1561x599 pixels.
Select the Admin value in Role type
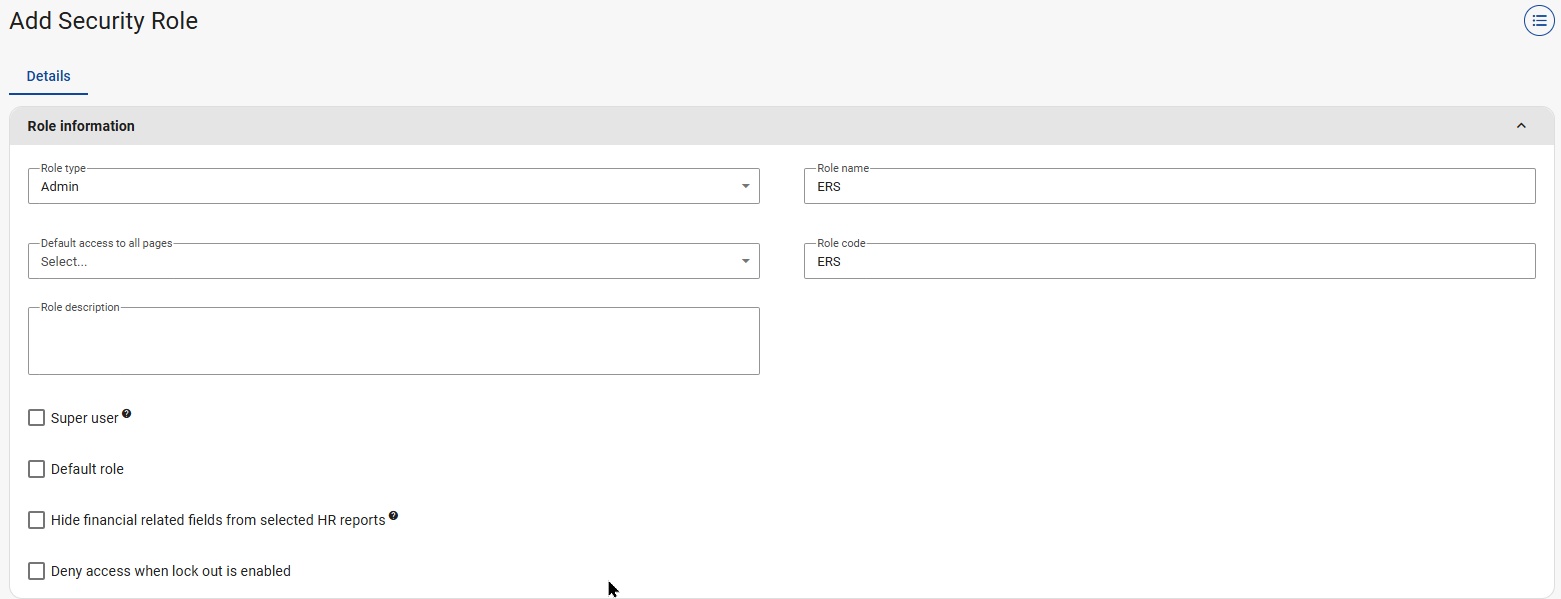pos(60,187)
